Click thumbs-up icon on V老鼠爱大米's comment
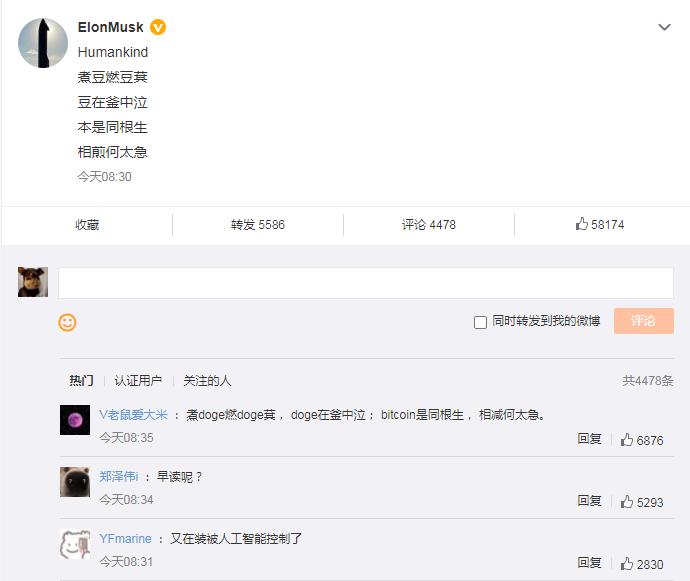690x581 pixels. [627, 440]
